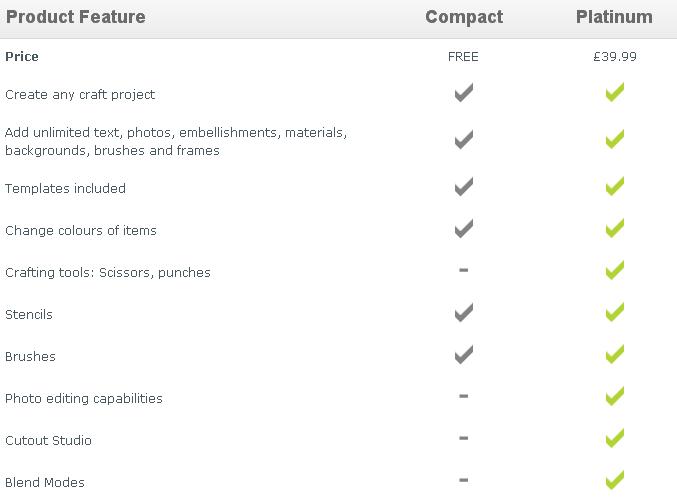Click the Compact dash for Crafting tools row
This screenshot has height=503, width=677.
coord(463,271)
